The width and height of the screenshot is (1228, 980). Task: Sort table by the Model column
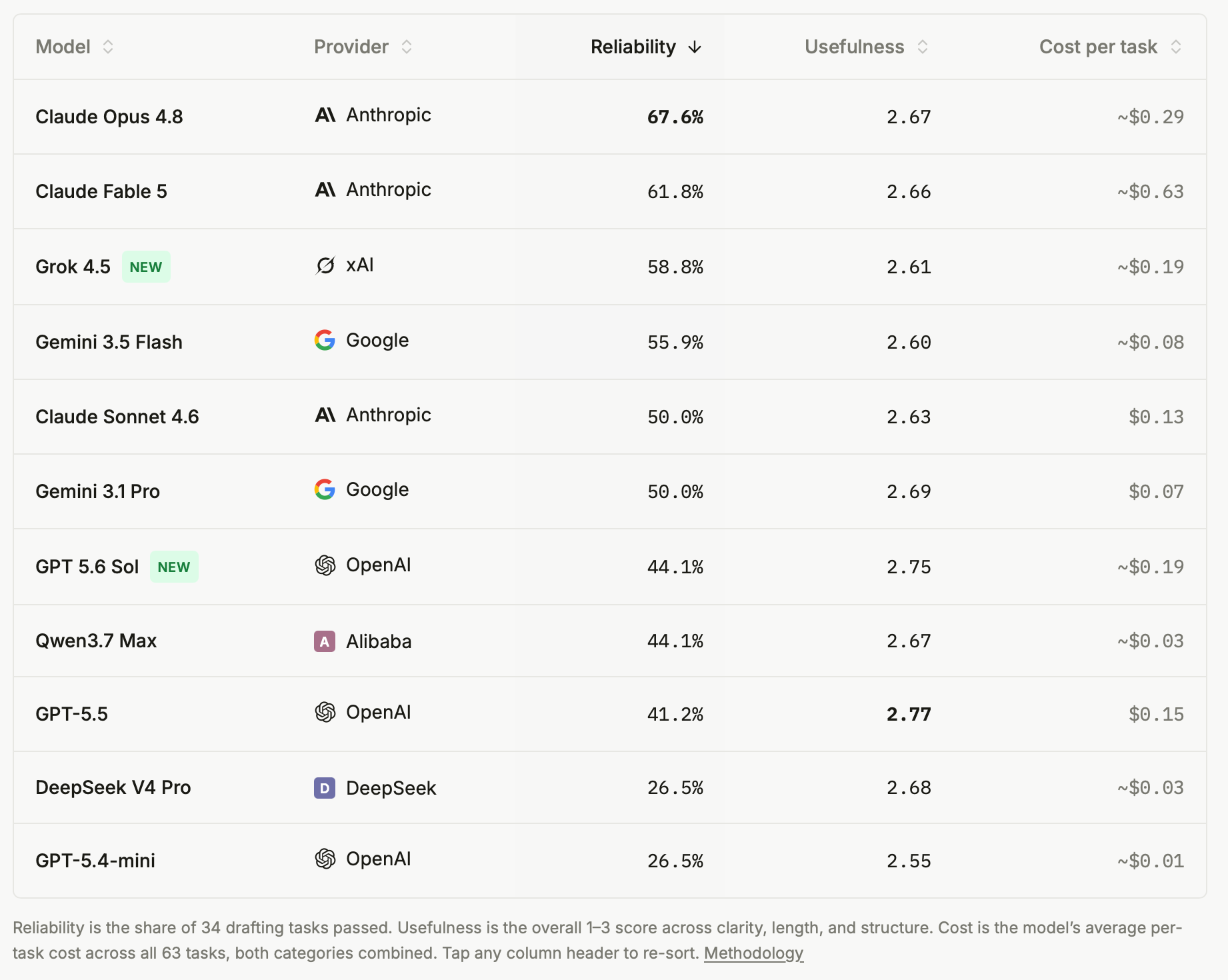[x=75, y=47]
